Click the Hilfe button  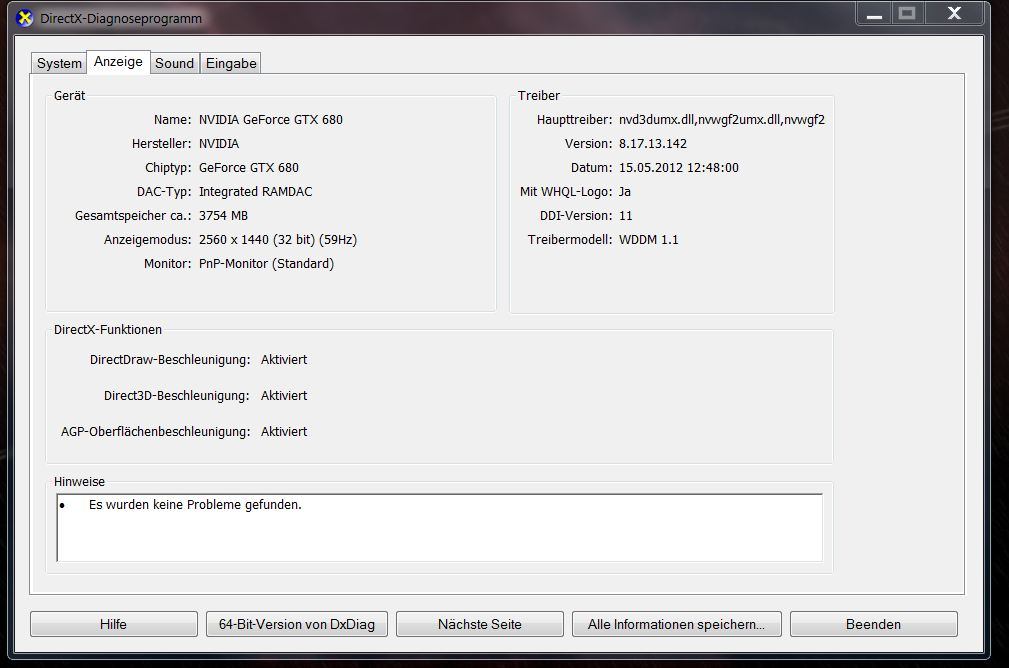pos(113,624)
